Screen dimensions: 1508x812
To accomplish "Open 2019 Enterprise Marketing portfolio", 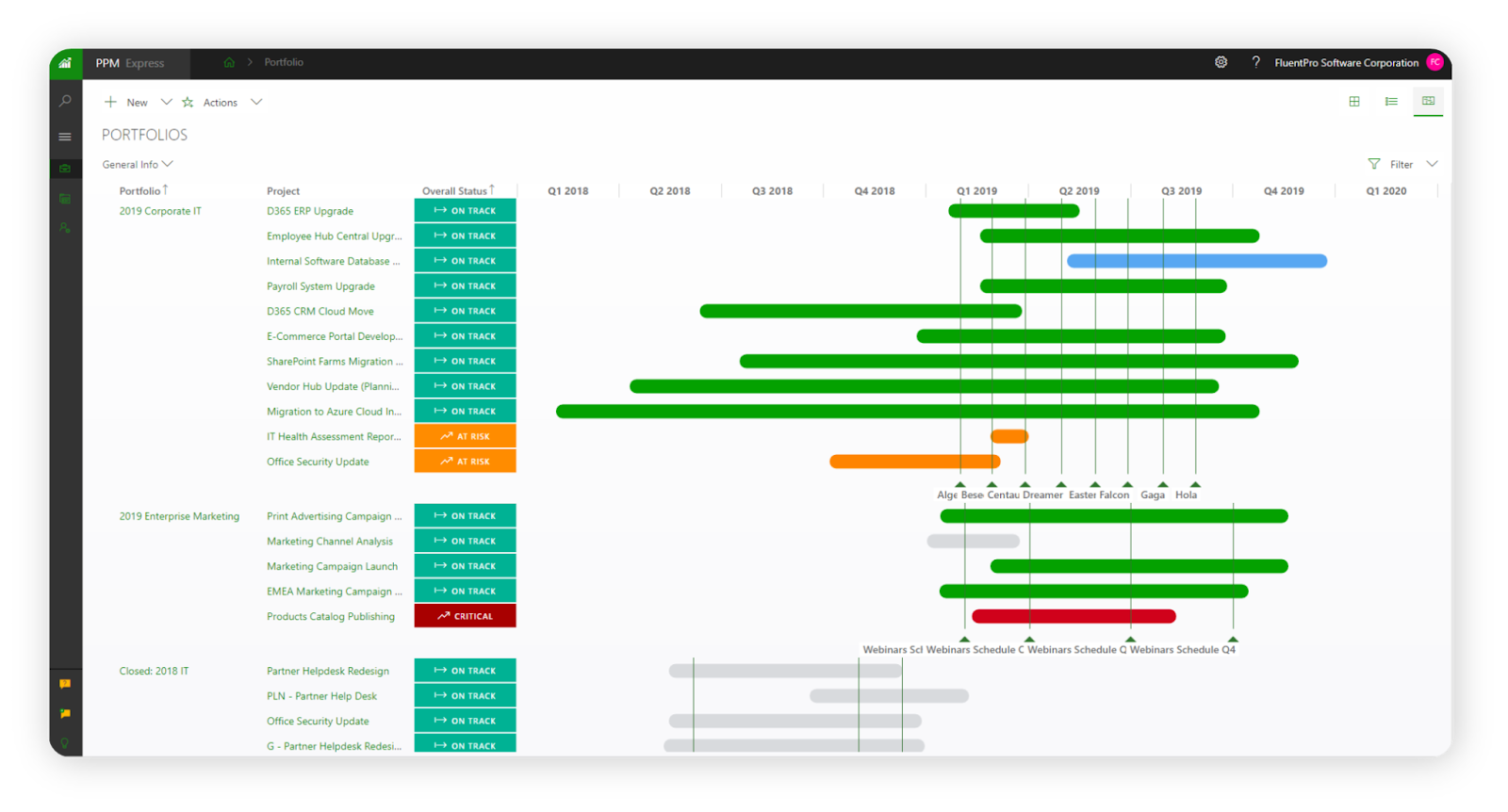I will (179, 516).
